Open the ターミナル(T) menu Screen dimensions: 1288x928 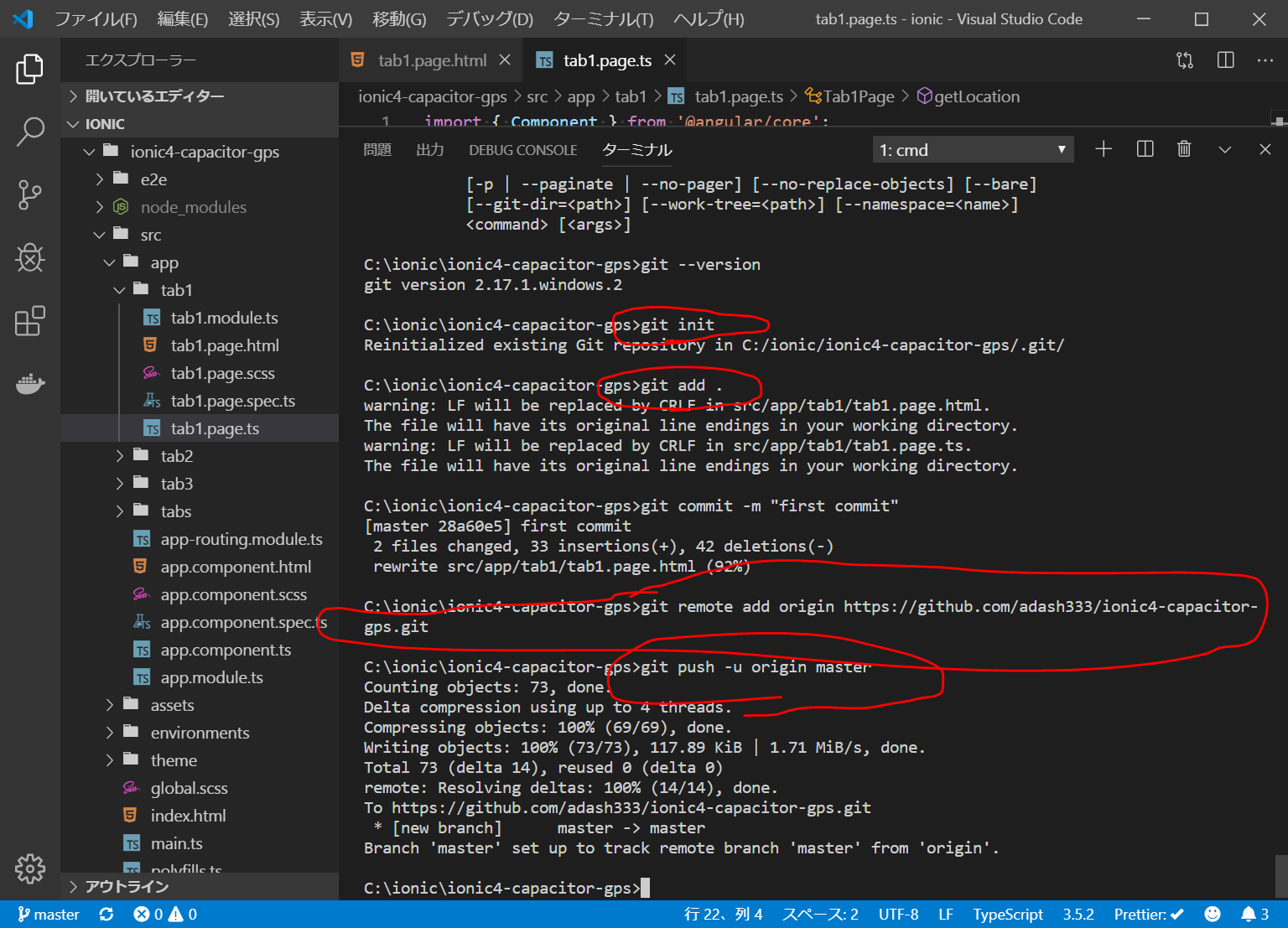tap(603, 19)
